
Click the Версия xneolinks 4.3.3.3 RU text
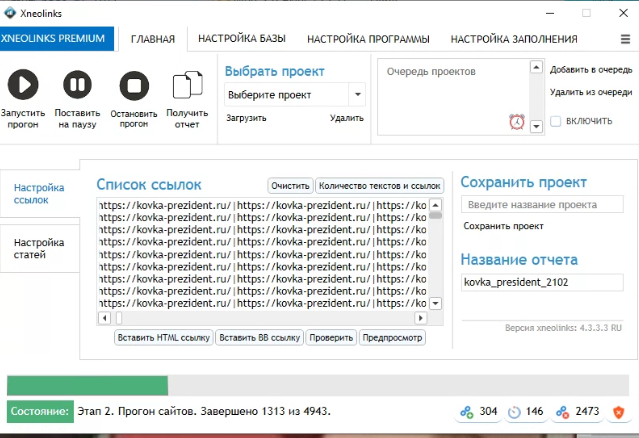click(563, 328)
